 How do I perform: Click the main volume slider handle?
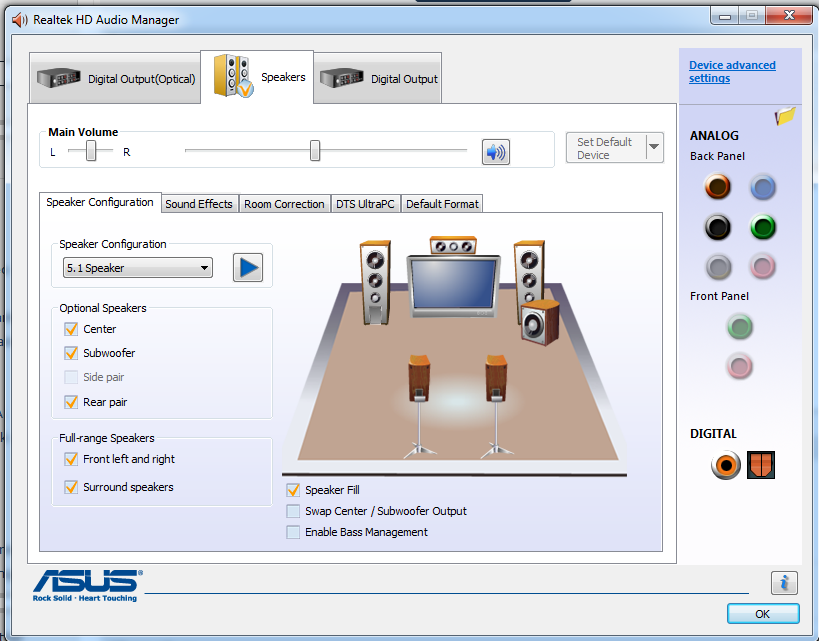(x=315, y=150)
